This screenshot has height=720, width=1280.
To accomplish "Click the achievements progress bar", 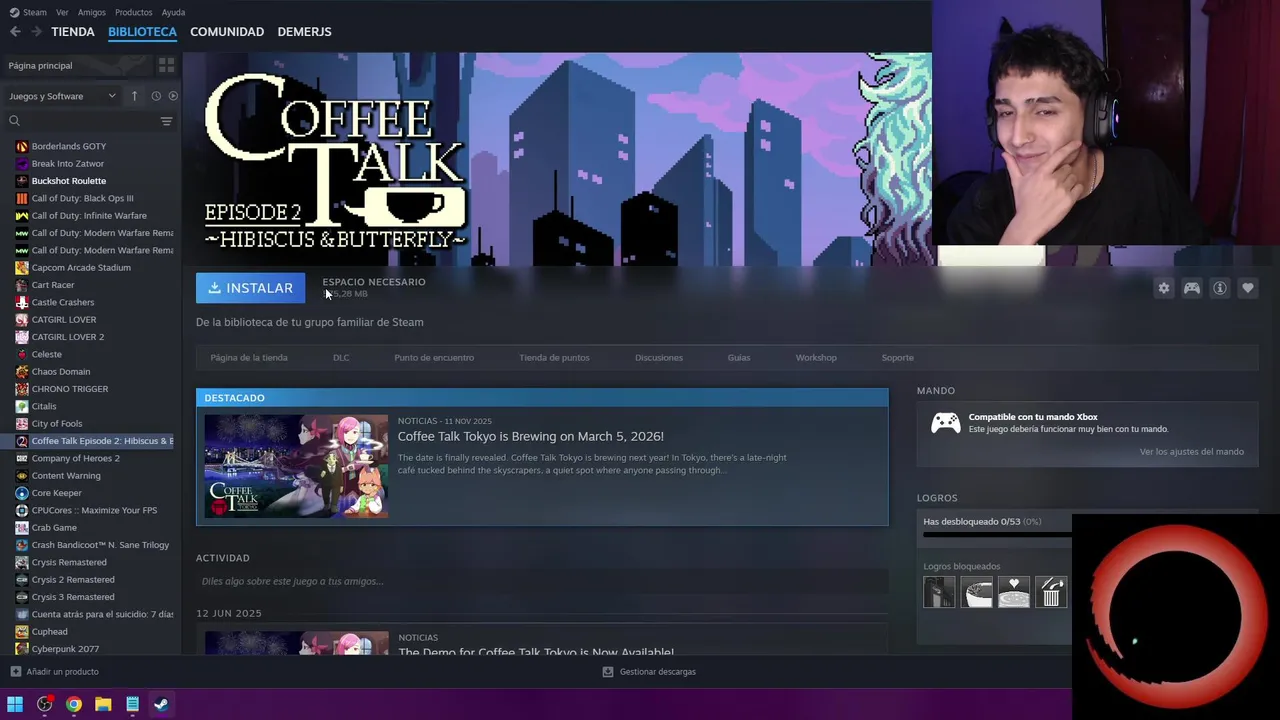I will click(996, 534).
